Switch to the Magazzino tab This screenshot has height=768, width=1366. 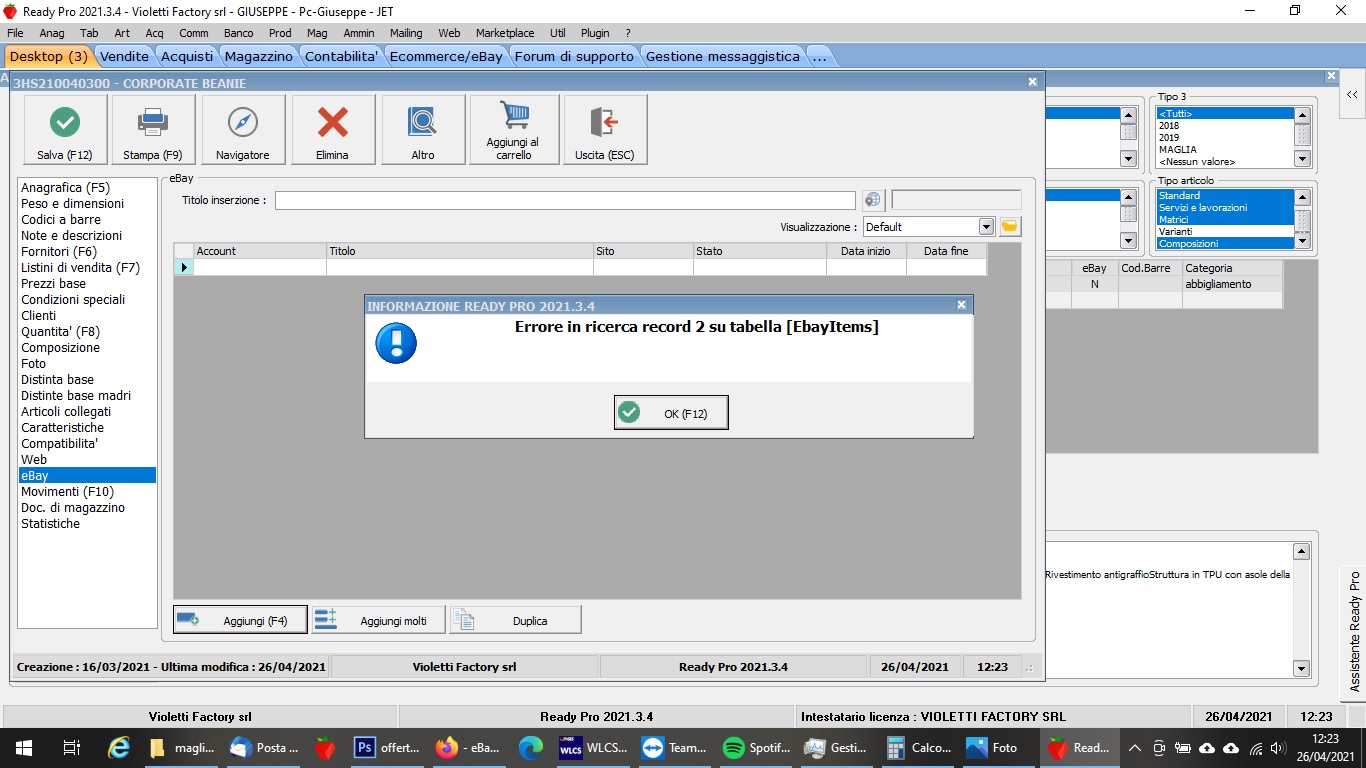tap(259, 56)
